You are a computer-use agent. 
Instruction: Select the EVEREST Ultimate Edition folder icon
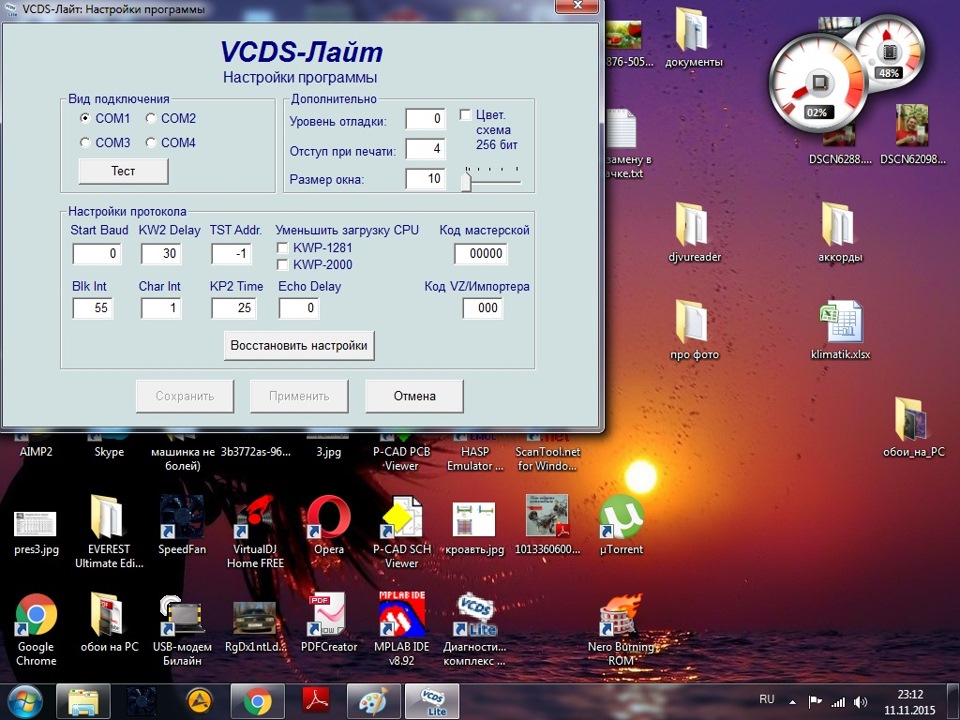[x=109, y=533]
